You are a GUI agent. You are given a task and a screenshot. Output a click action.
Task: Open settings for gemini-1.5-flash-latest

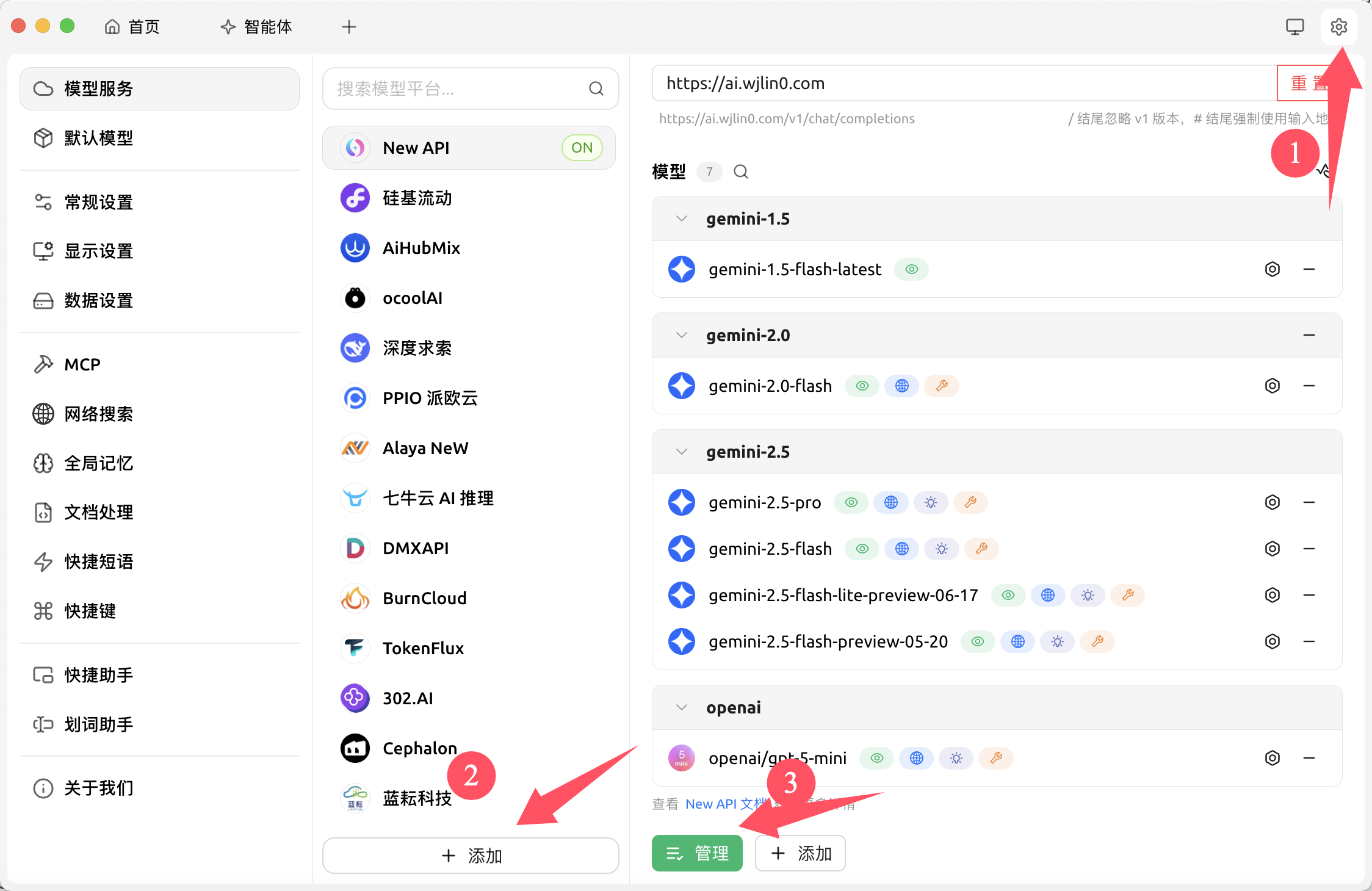(x=1272, y=269)
